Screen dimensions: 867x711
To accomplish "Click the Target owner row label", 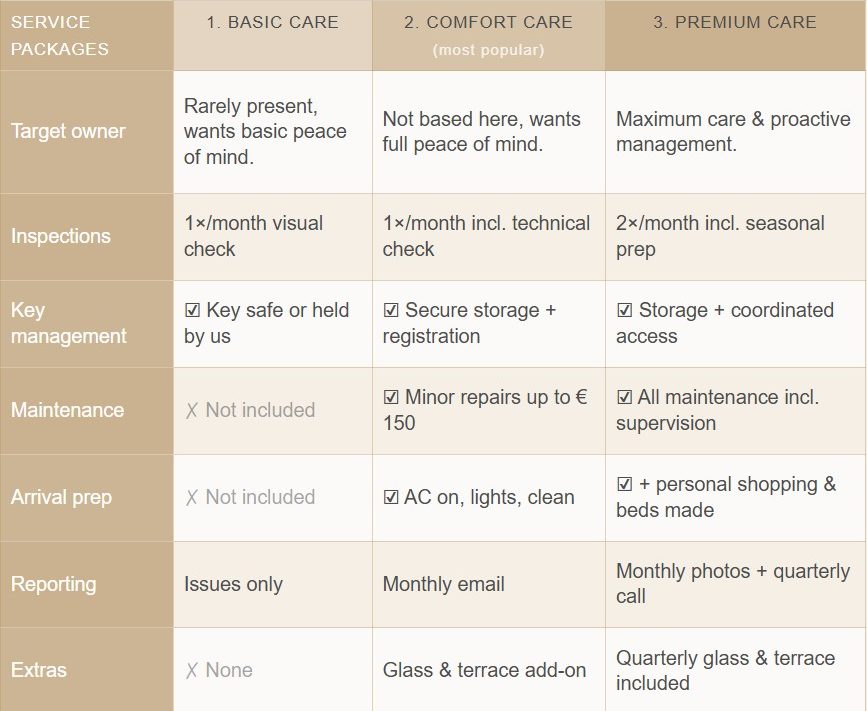I will [x=69, y=132].
